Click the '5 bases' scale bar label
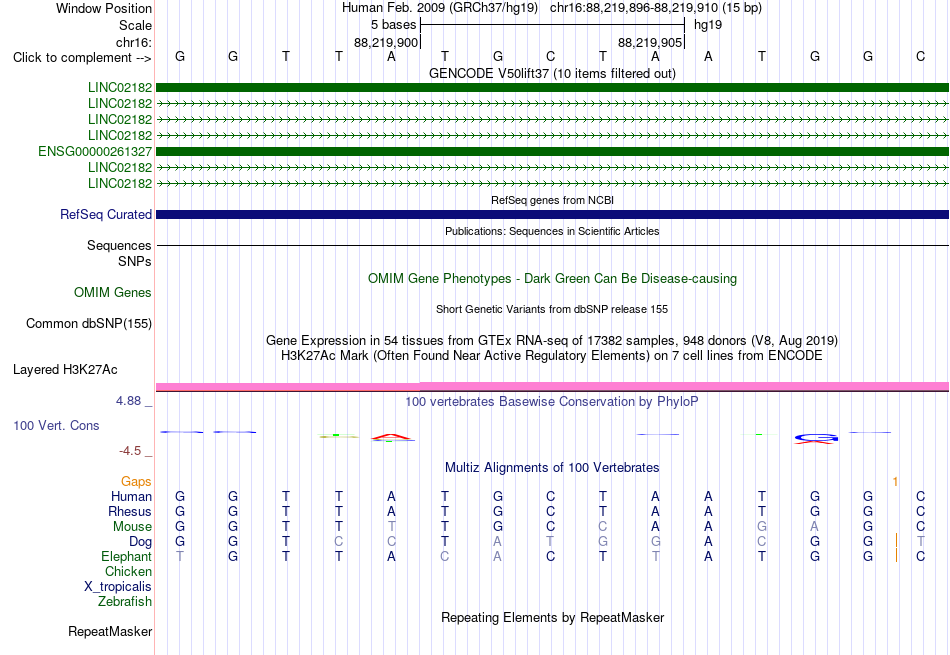Image resolution: width=950 pixels, height=655 pixels. 393,25
